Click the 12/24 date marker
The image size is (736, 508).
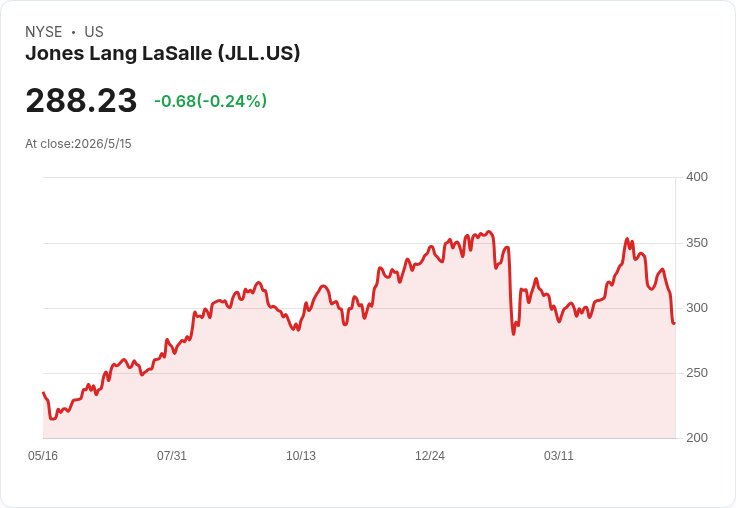430,456
